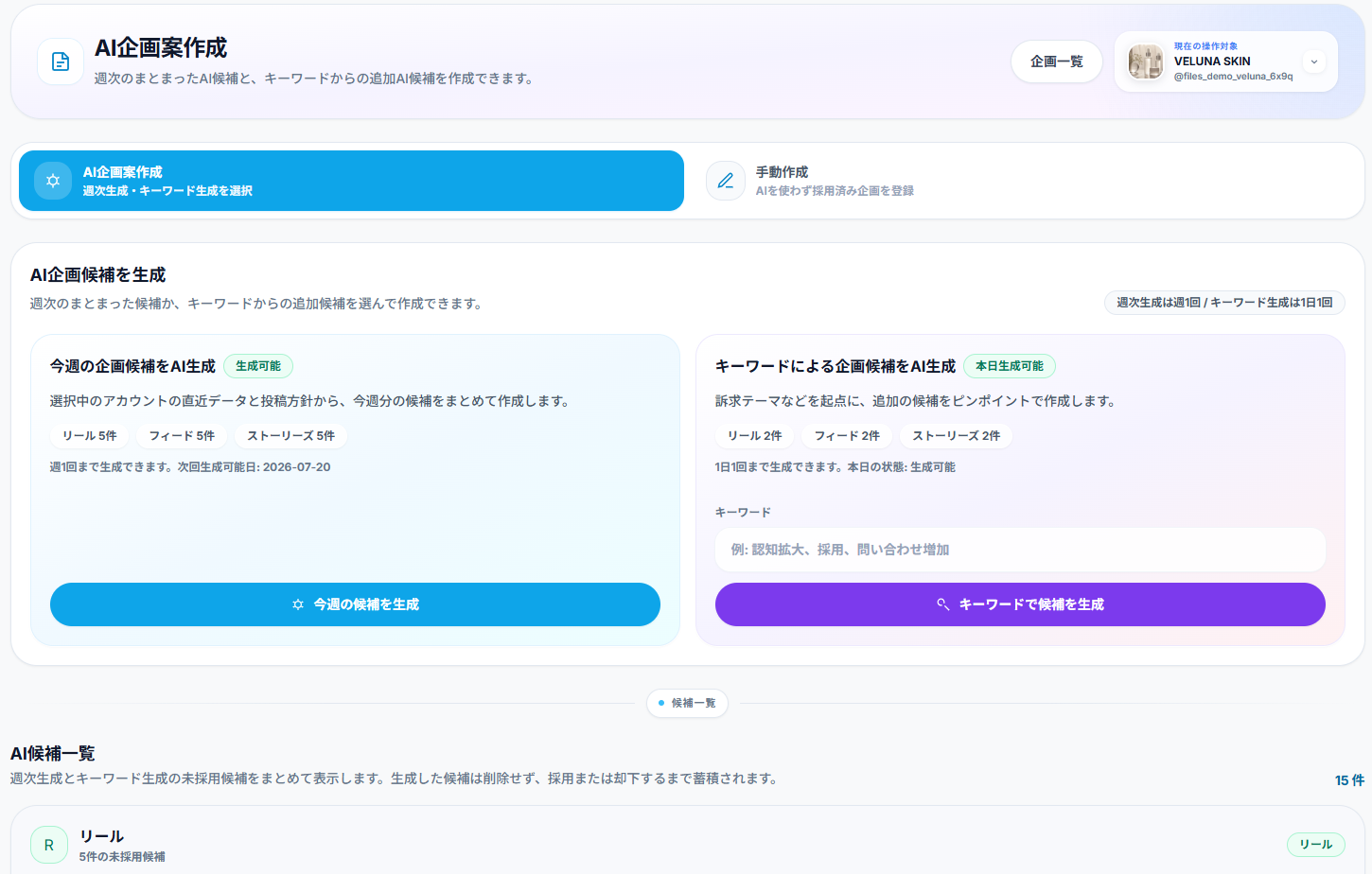The image size is (1372, 875).
Task: Click the リール 5件 chip
Action: (90, 436)
